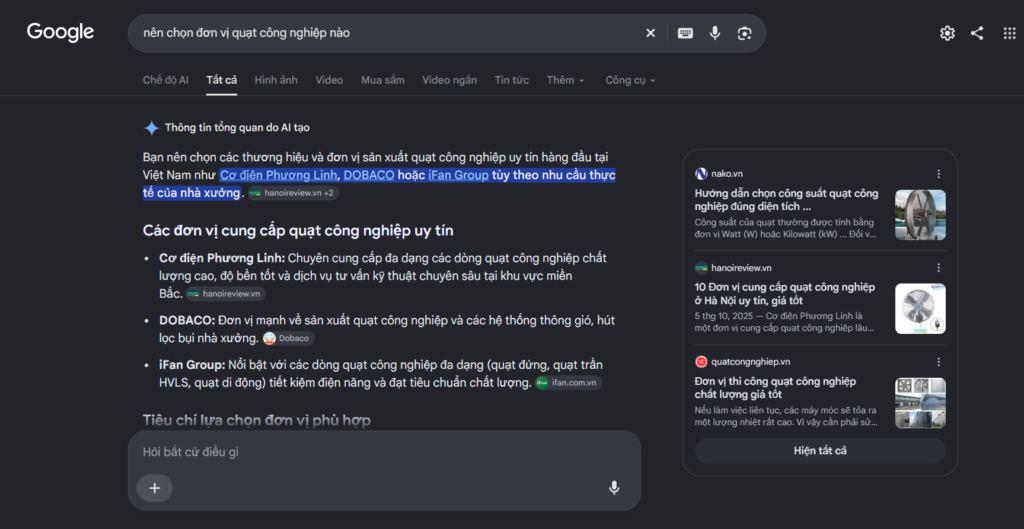Open the Cơ điện Phương Linh link
This screenshot has height=529, width=1024.
pyautogui.click(x=278, y=176)
